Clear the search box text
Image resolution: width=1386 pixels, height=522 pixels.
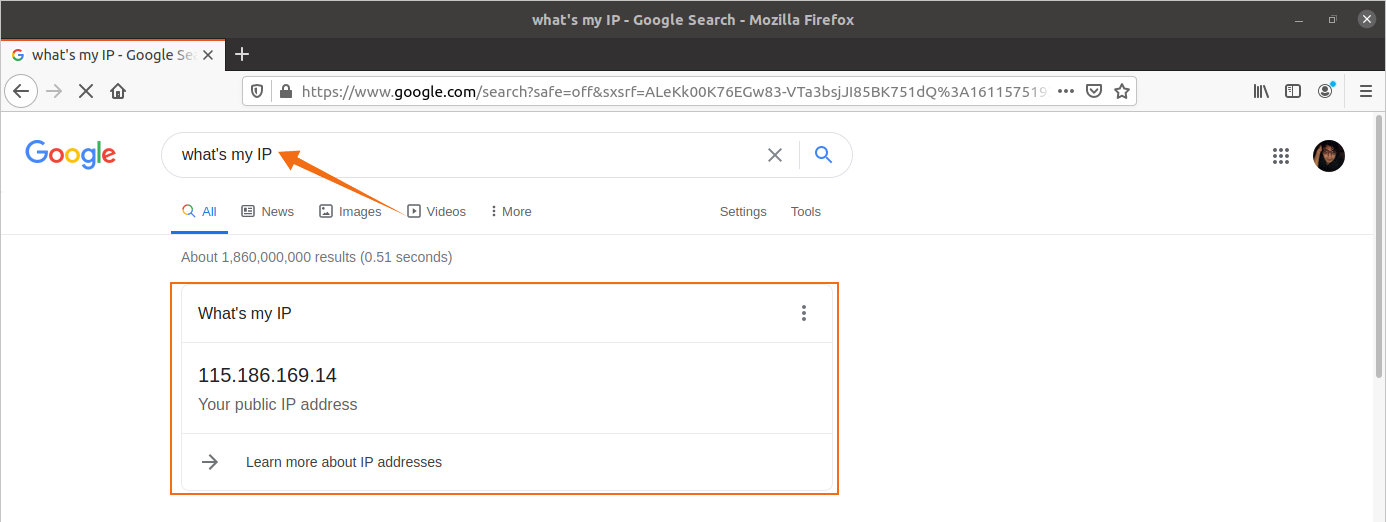pos(775,155)
